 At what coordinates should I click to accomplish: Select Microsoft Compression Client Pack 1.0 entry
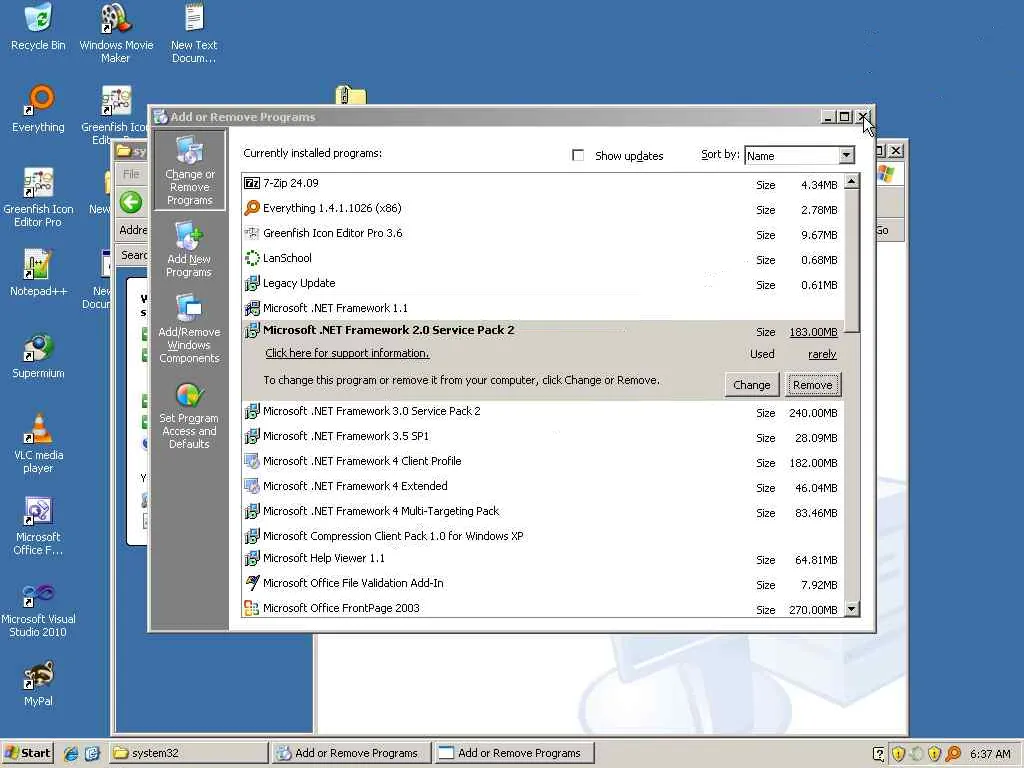(x=542, y=536)
